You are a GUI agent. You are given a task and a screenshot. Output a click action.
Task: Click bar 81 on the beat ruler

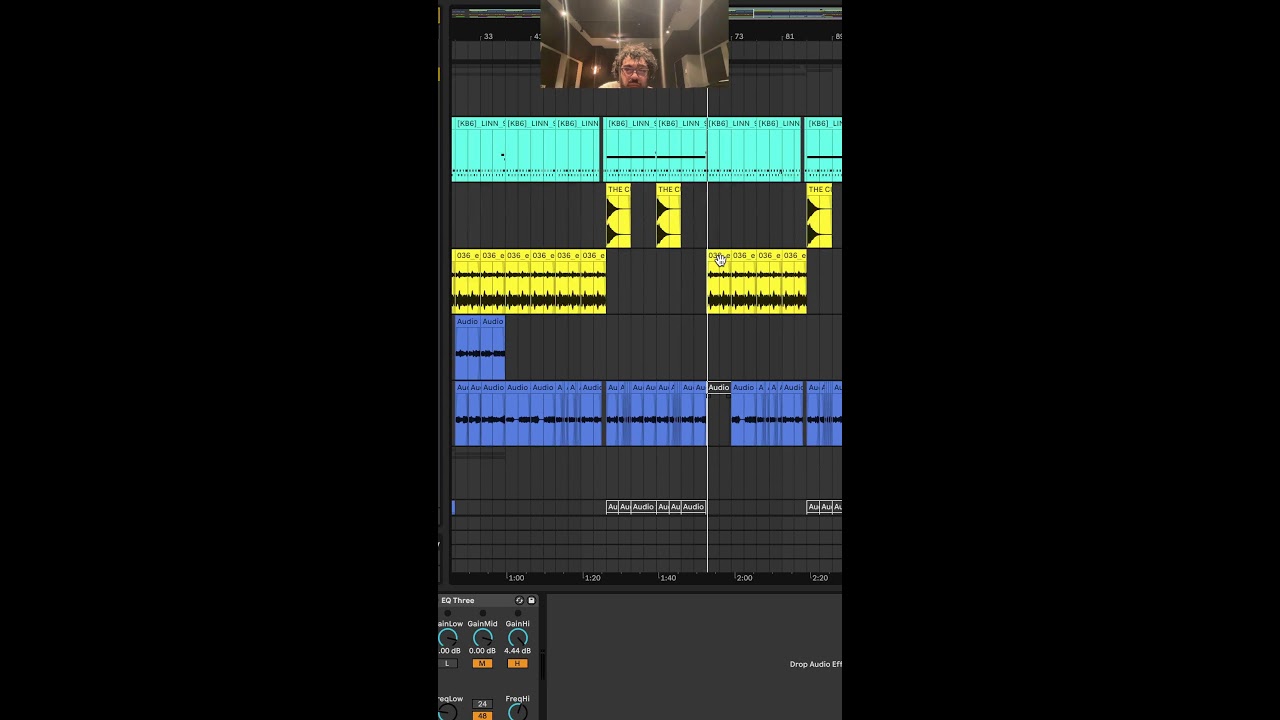789,36
